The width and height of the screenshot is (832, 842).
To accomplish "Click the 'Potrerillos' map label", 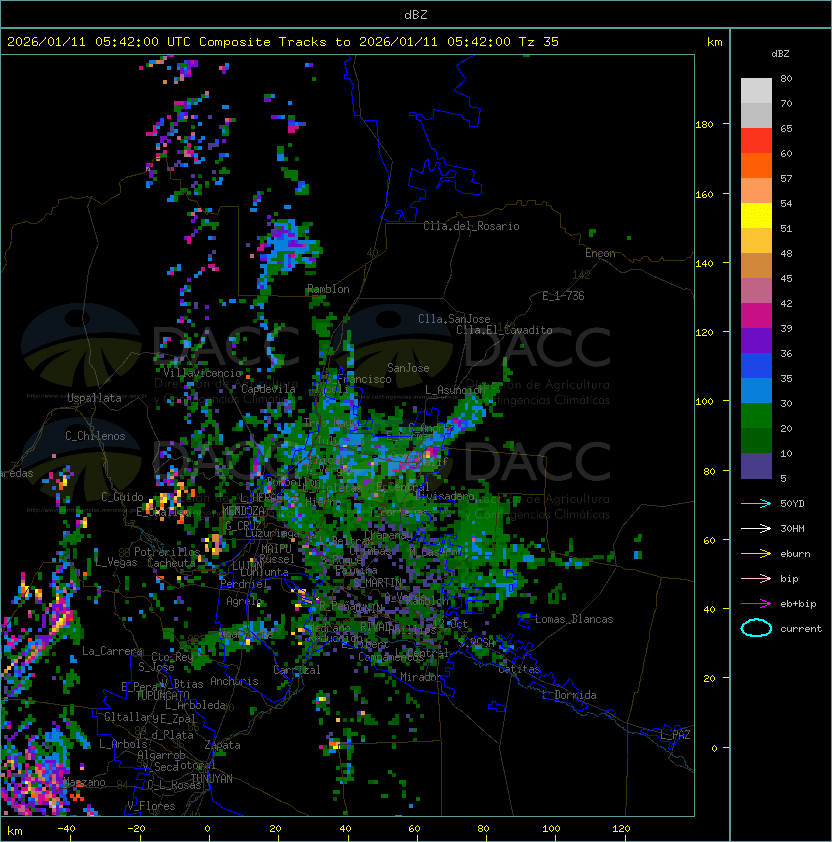I will 167,552.
